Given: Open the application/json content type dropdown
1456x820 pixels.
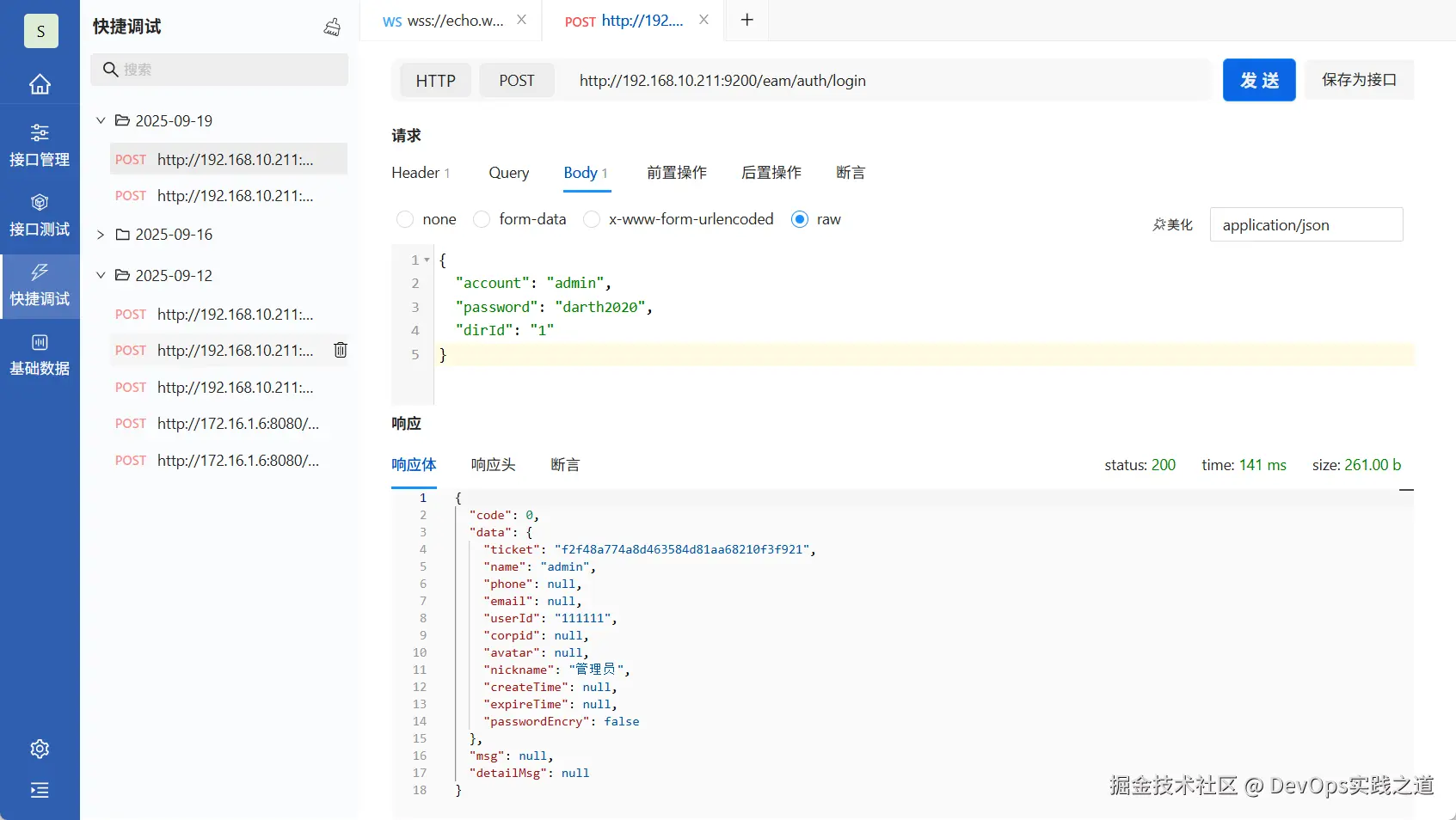Looking at the screenshot, I should click(x=1305, y=225).
